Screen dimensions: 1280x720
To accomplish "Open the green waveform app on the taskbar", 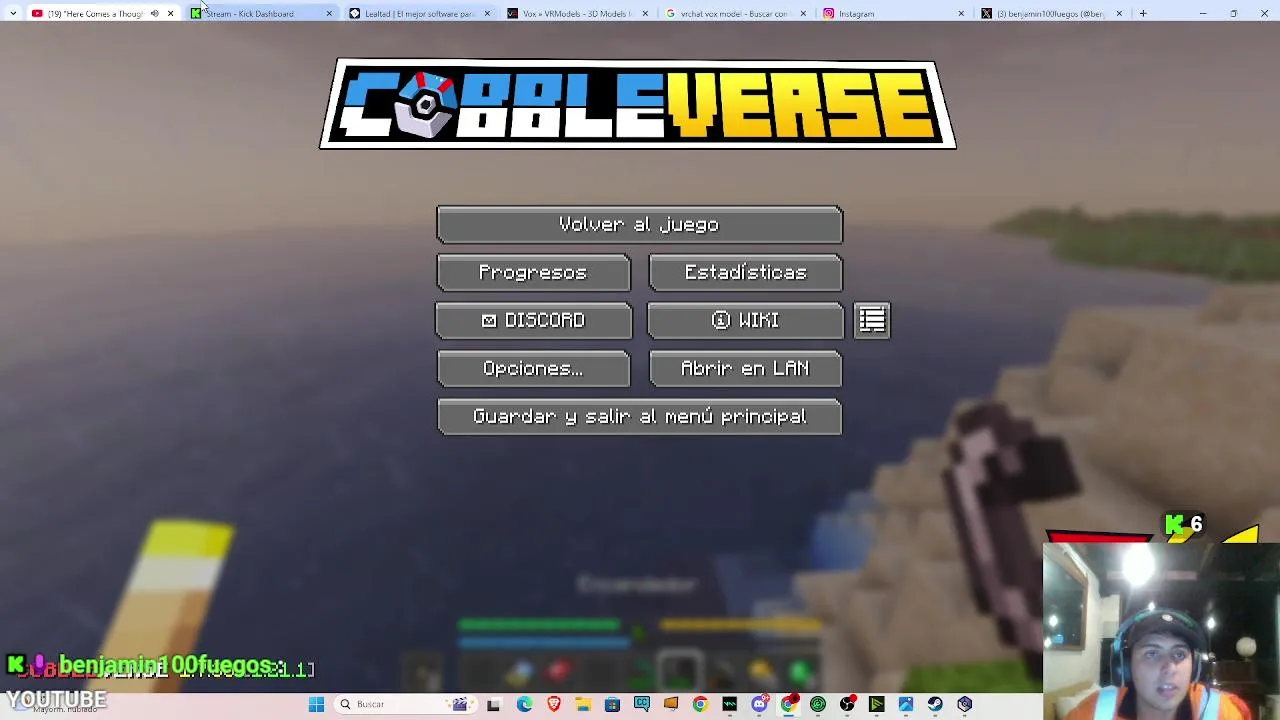I will pos(729,704).
